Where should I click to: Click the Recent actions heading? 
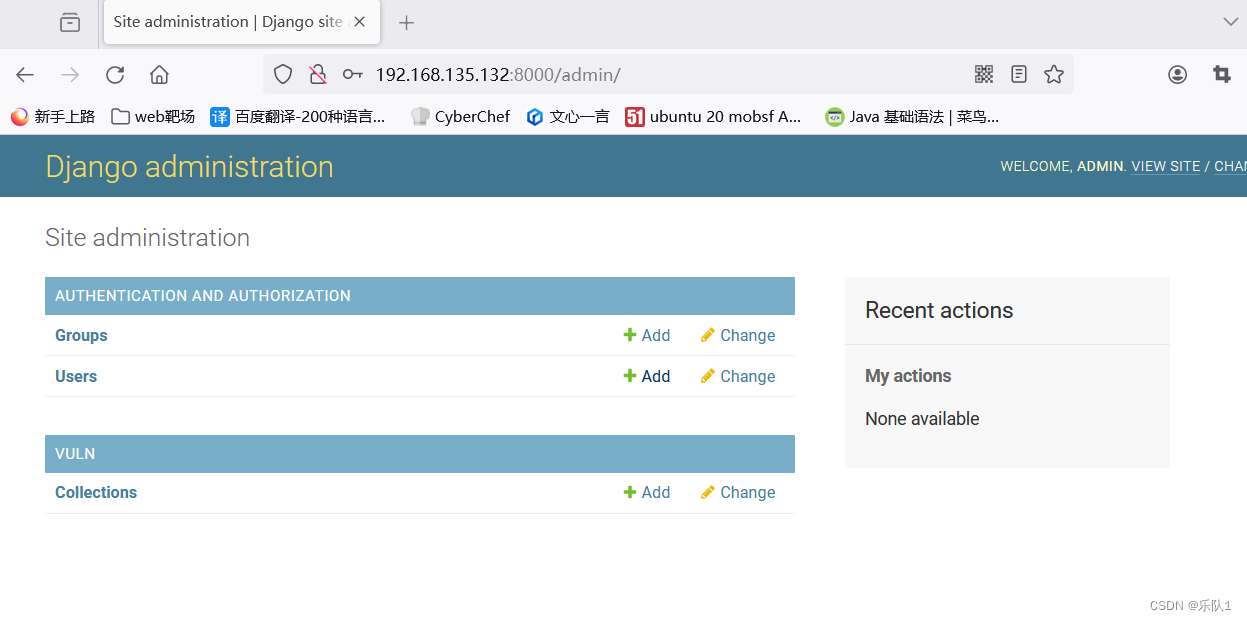[x=939, y=310]
